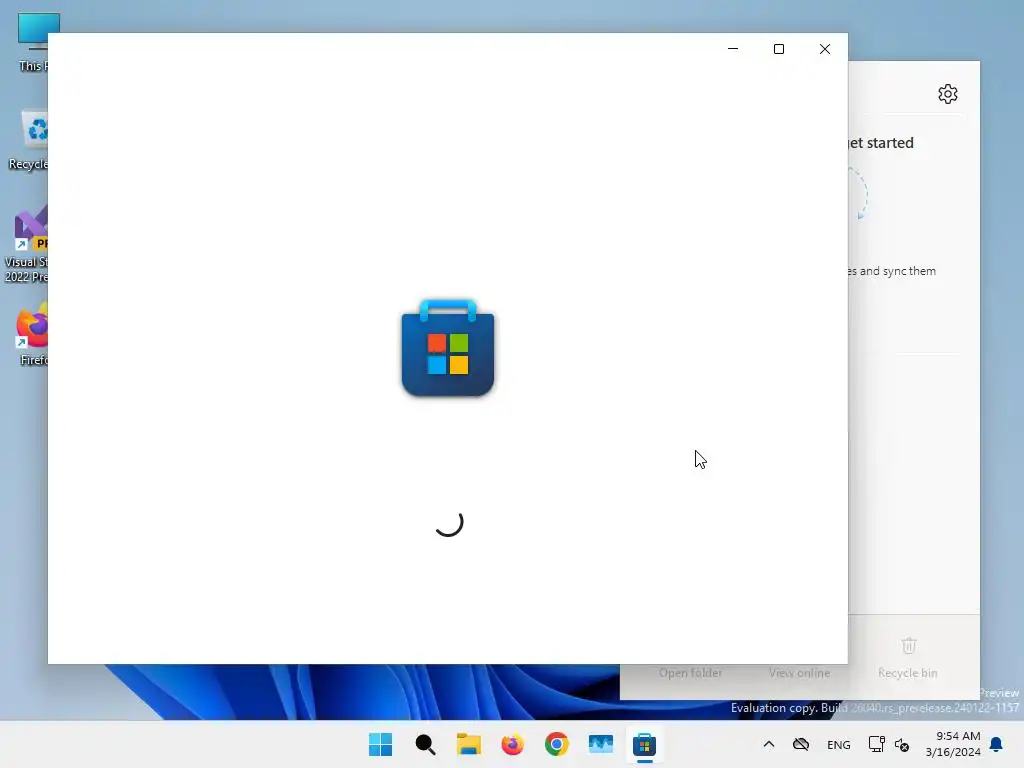Image resolution: width=1024 pixels, height=768 pixels.
Task: Open taskbar Search
Action: (425, 744)
